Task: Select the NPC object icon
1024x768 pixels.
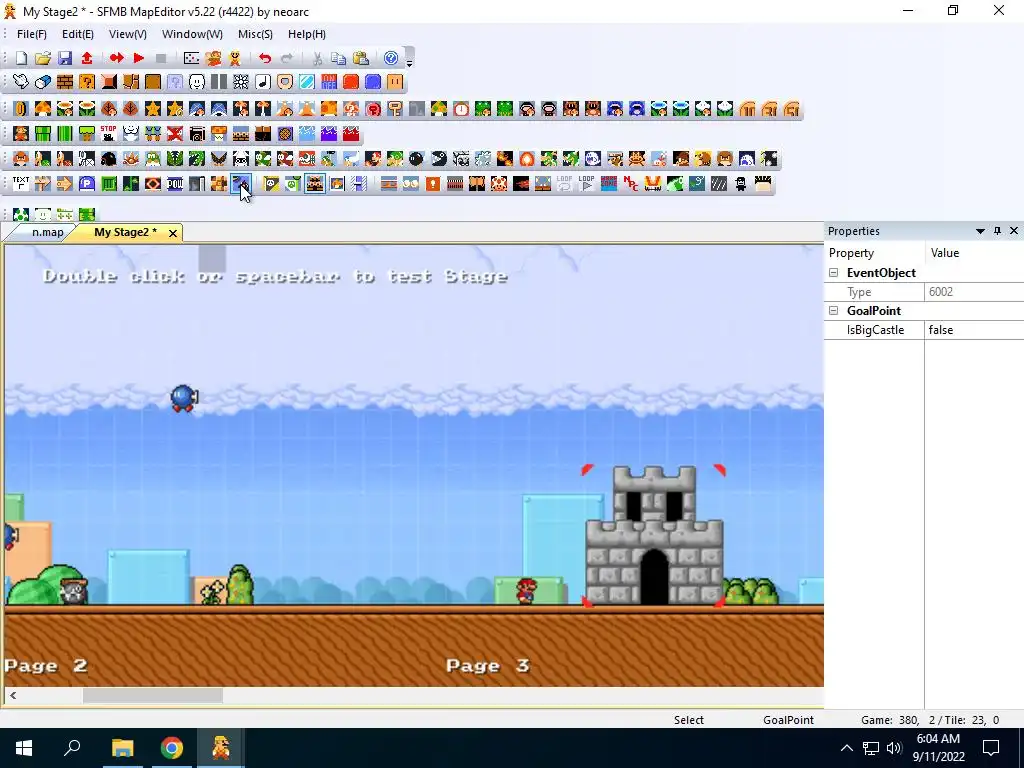Action: click(x=631, y=184)
